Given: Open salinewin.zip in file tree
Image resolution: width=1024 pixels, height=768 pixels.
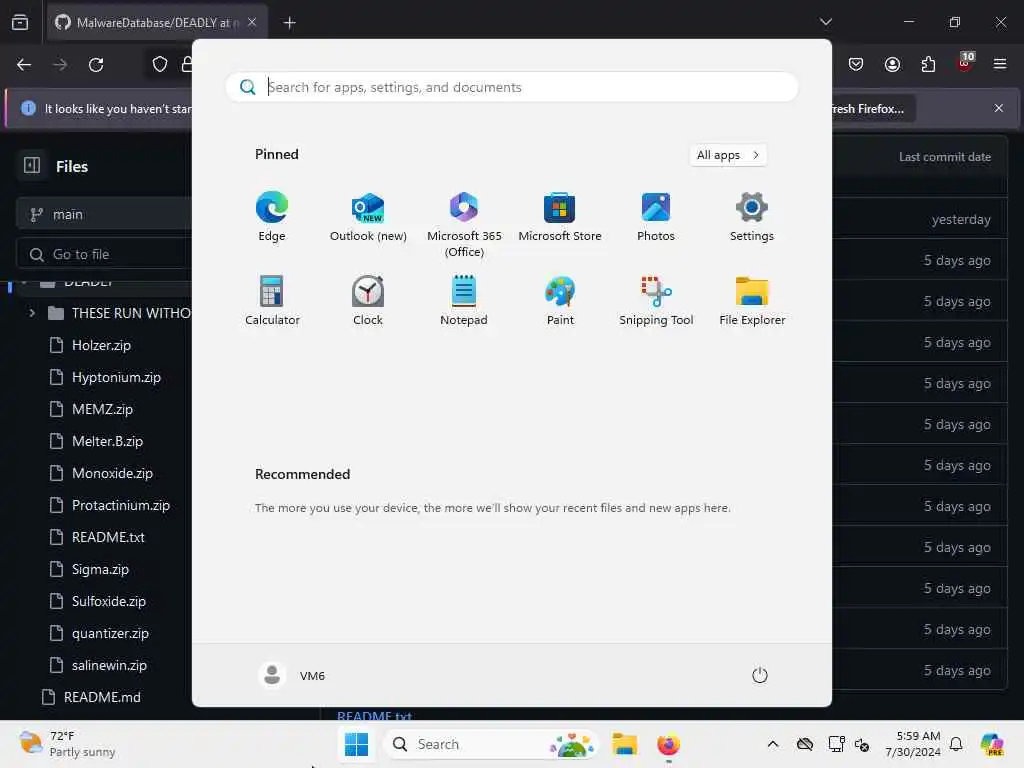Looking at the screenshot, I should tap(110, 665).
